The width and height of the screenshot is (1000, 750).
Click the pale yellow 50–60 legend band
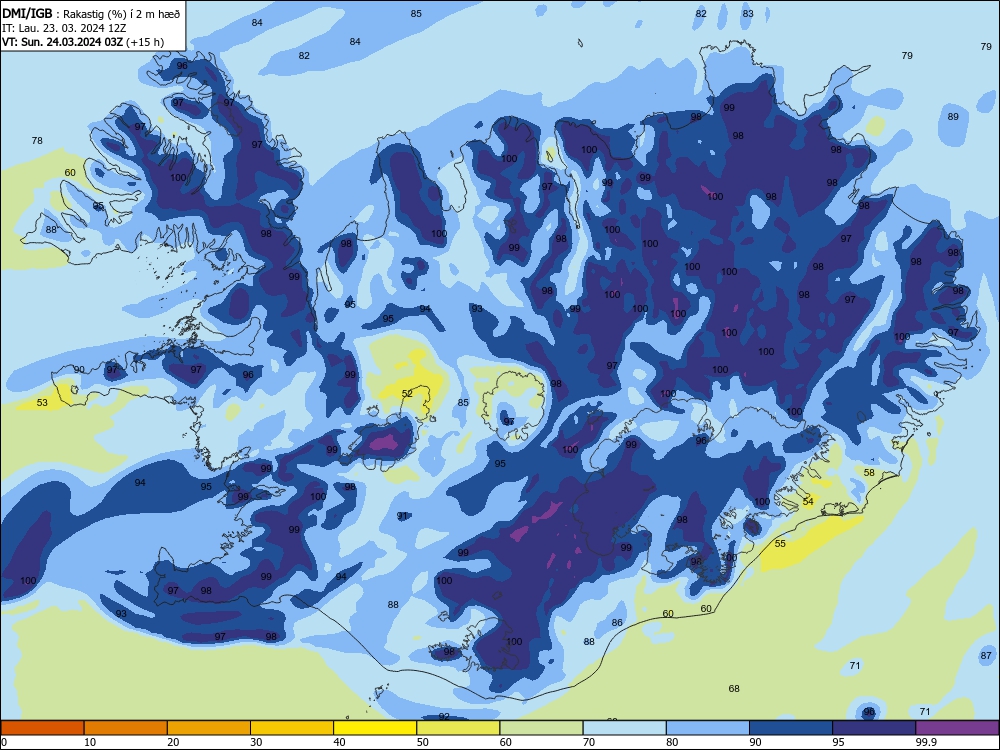[x=459, y=728]
